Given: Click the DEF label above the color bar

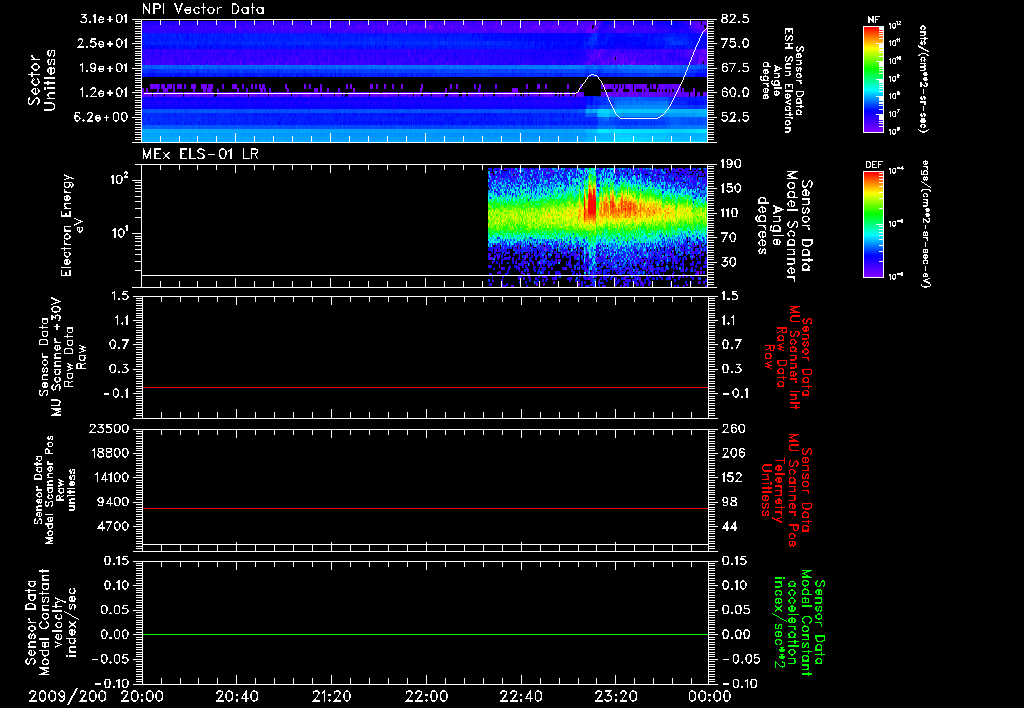Looking at the screenshot, I should point(874,165).
